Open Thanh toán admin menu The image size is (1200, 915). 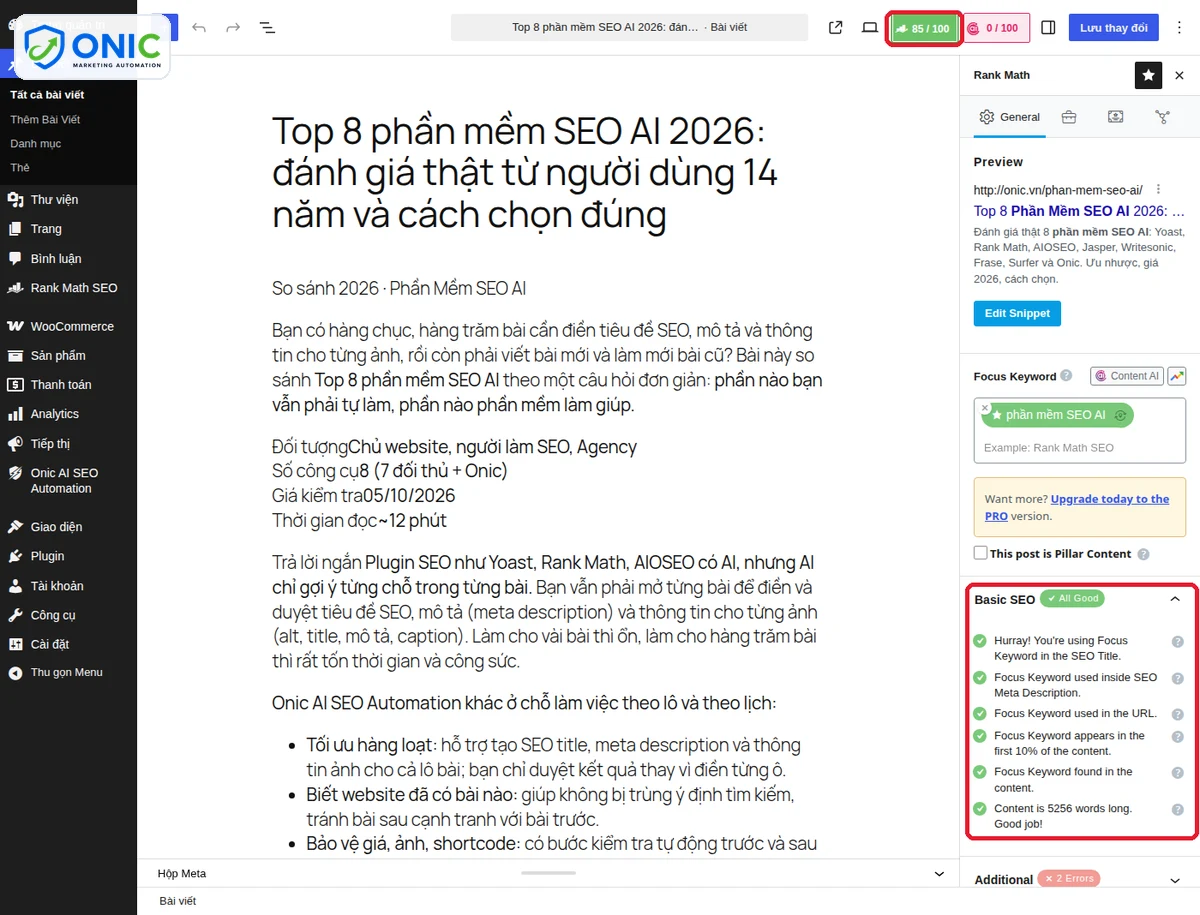(61, 385)
